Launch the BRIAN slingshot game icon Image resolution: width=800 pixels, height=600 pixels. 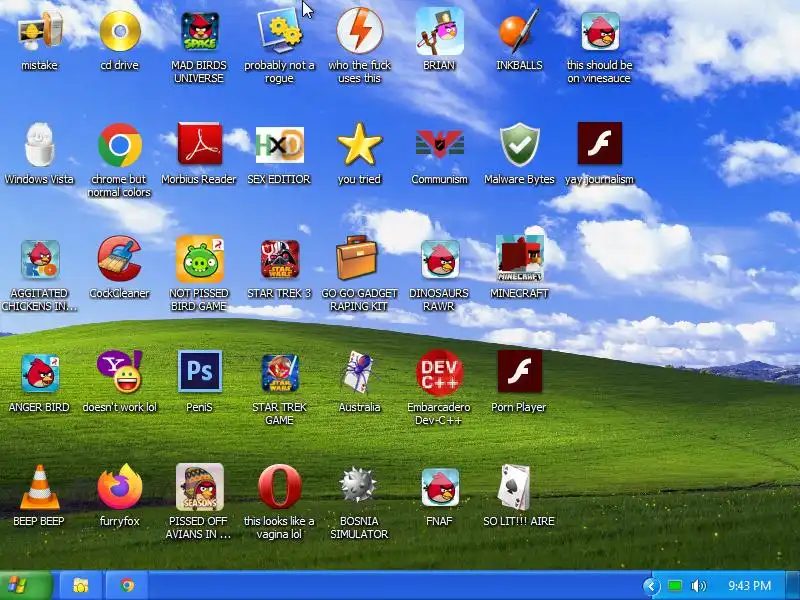439,31
